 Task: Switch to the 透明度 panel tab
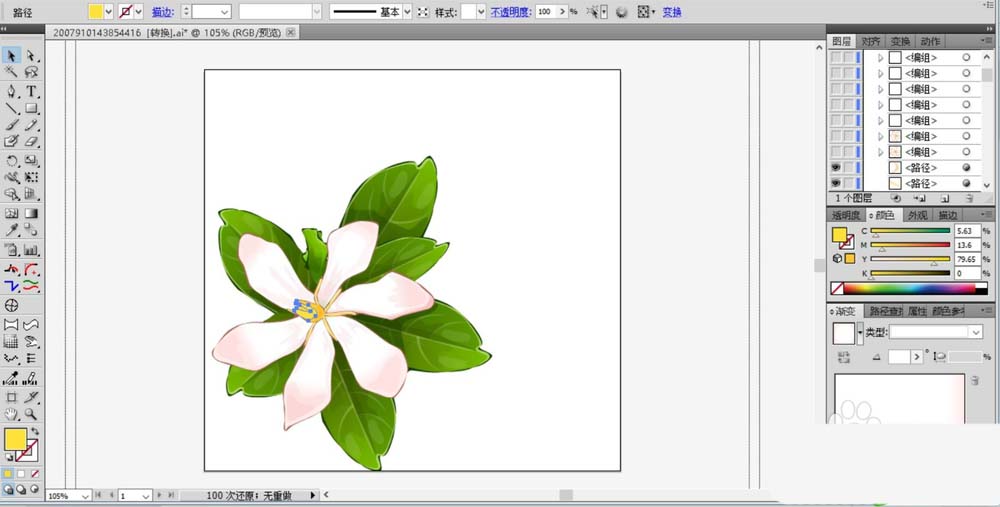[x=846, y=216]
